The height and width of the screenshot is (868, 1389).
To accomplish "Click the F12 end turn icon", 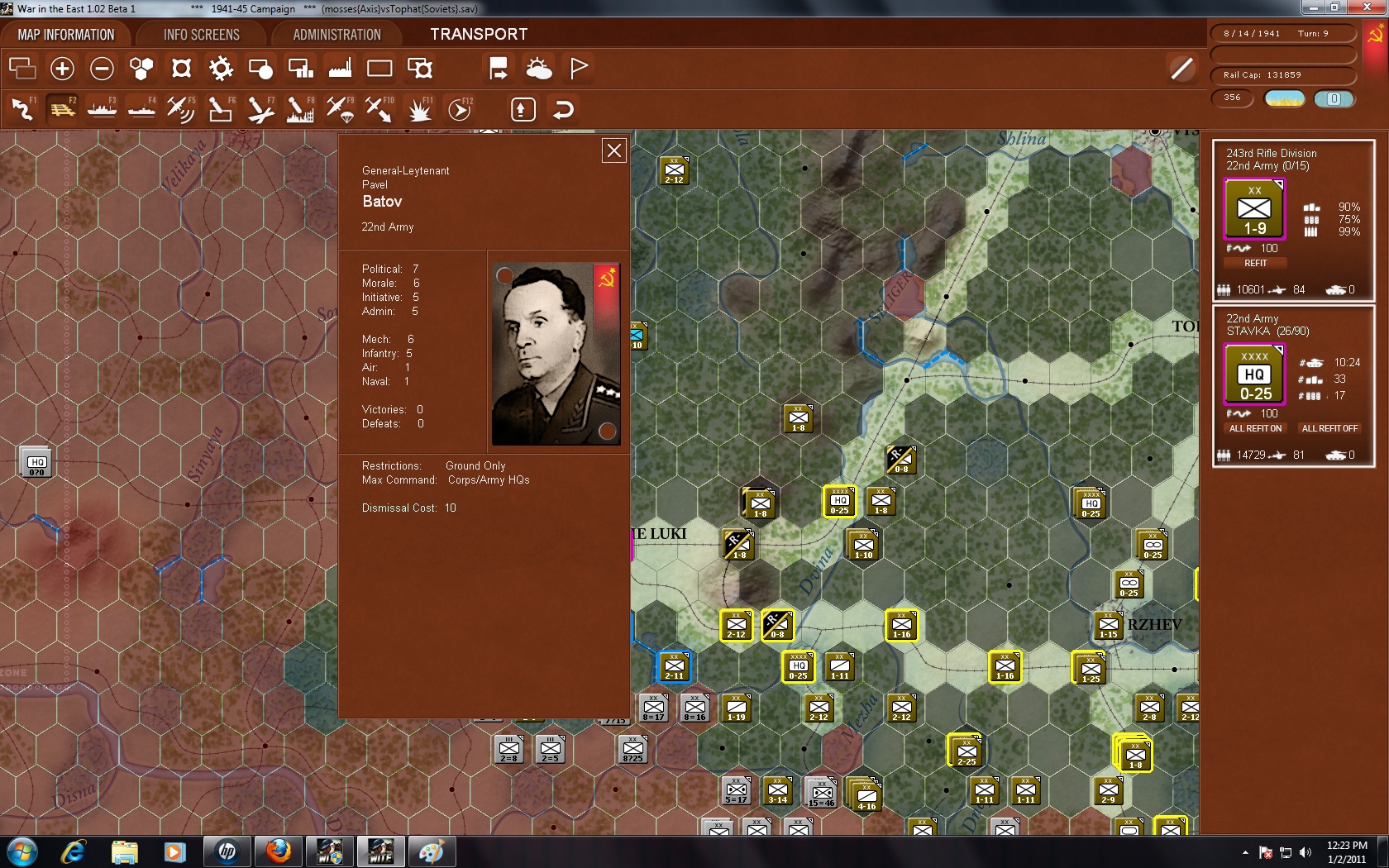I will (460, 109).
